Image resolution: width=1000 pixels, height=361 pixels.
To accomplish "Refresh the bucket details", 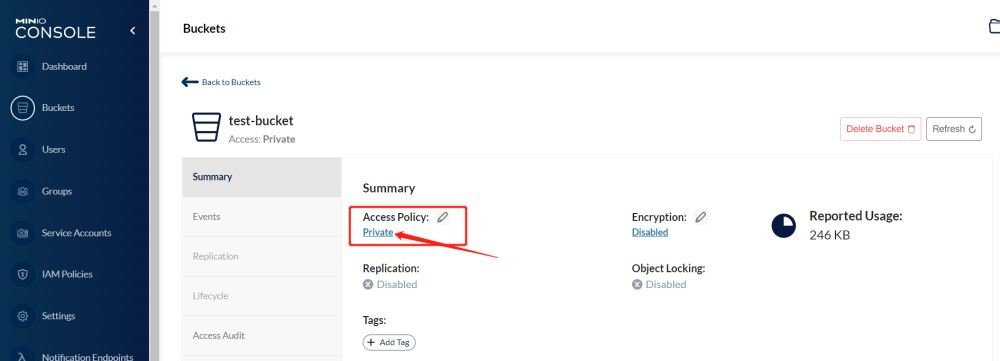I will [x=953, y=129].
